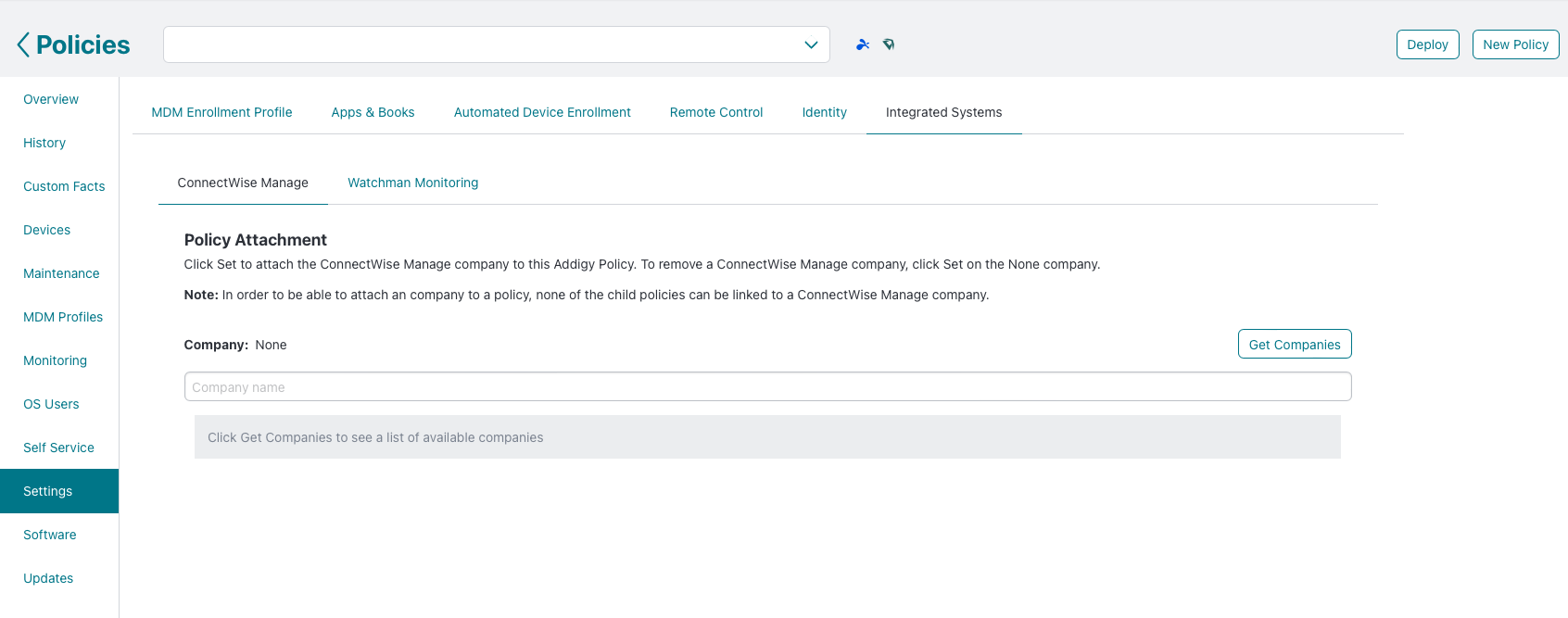
Task: Click the 'Company: None' label
Action: (235, 345)
